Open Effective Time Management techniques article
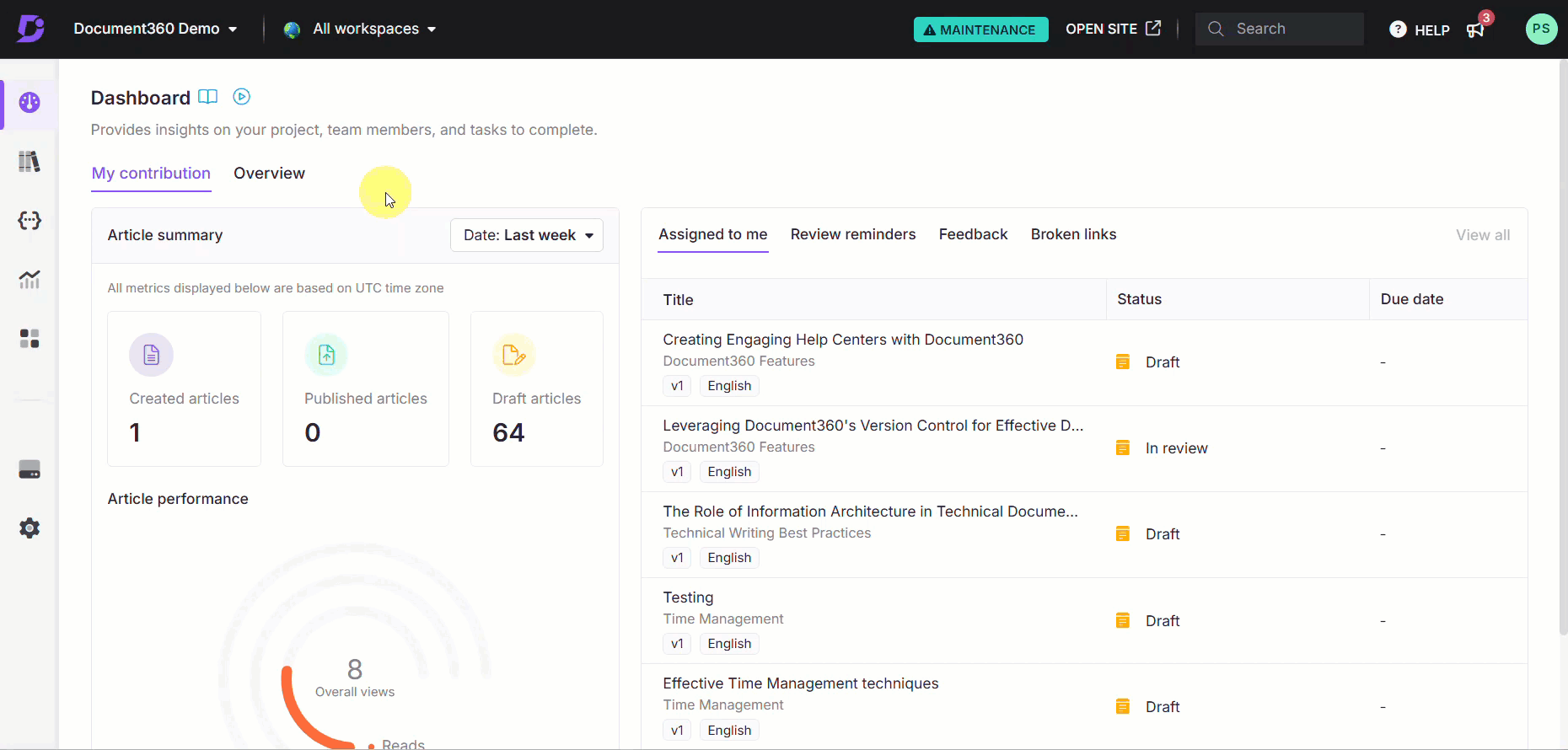The image size is (1568, 750). [801, 683]
